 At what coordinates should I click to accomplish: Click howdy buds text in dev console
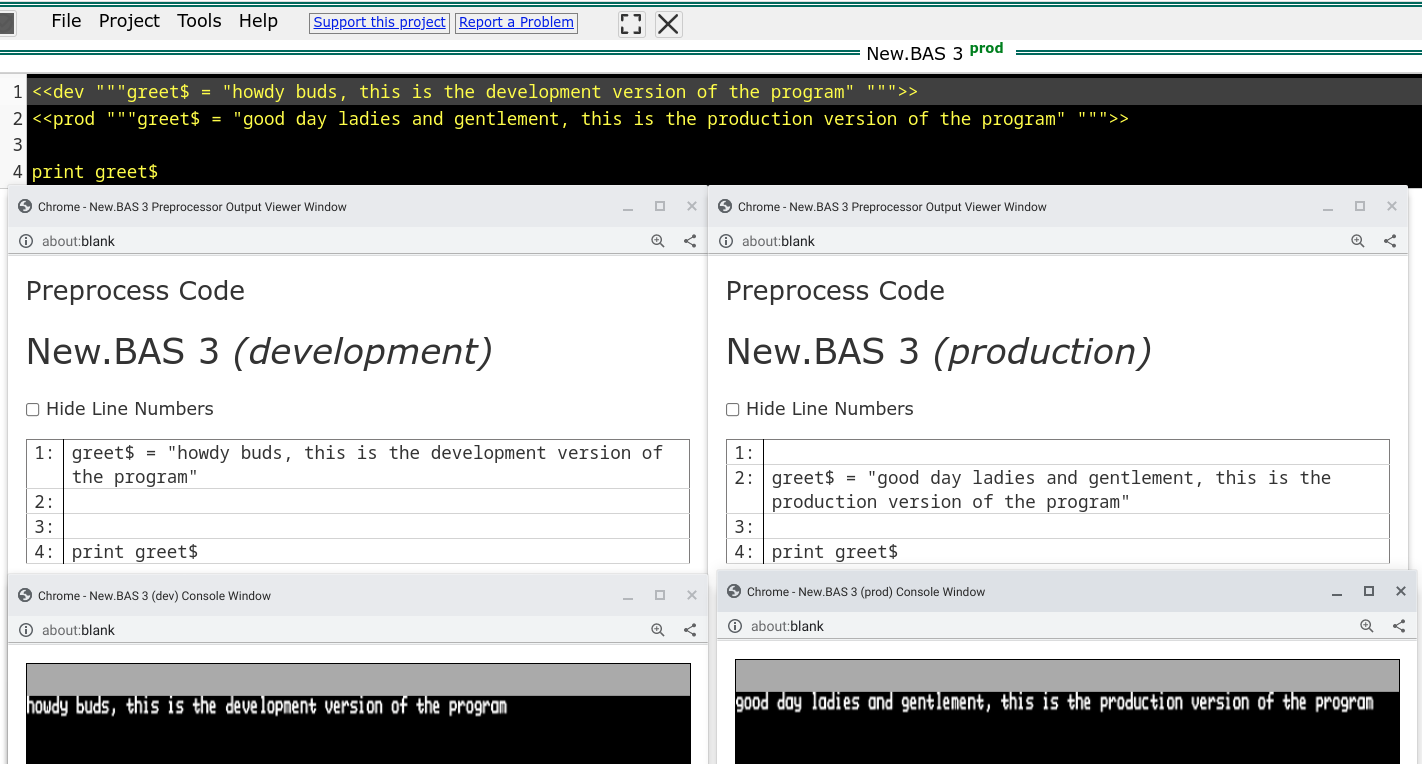pyautogui.click(x=267, y=707)
